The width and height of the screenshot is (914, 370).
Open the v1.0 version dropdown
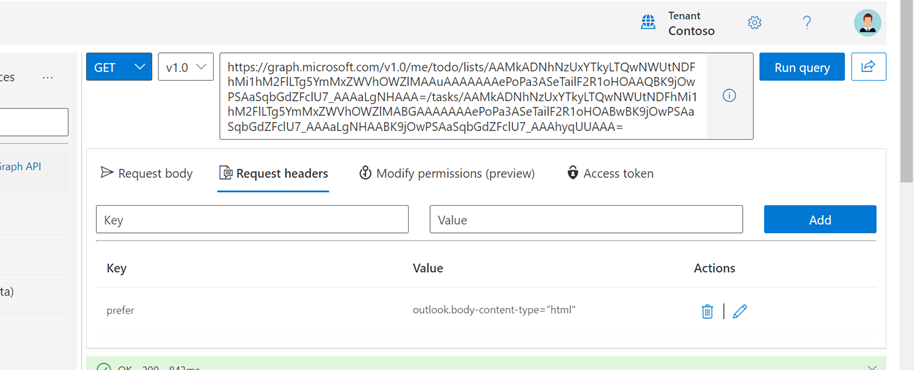(x=186, y=67)
